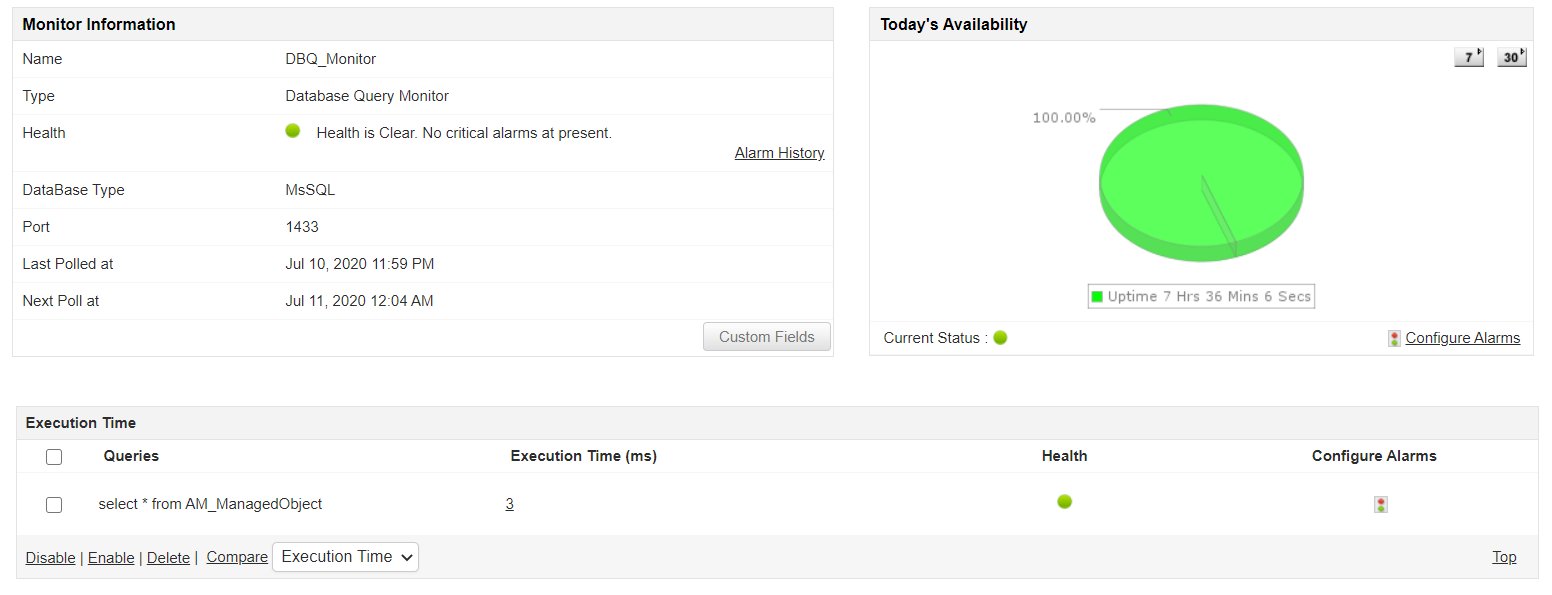1552x595 pixels.
Task: Toggle the select-all queries header checkbox
Action: tap(54, 457)
